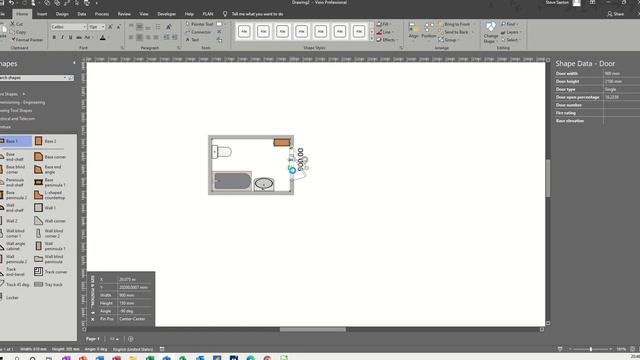
Task: Open the Insert ribbon tab
Action: [x=42, y=14]
